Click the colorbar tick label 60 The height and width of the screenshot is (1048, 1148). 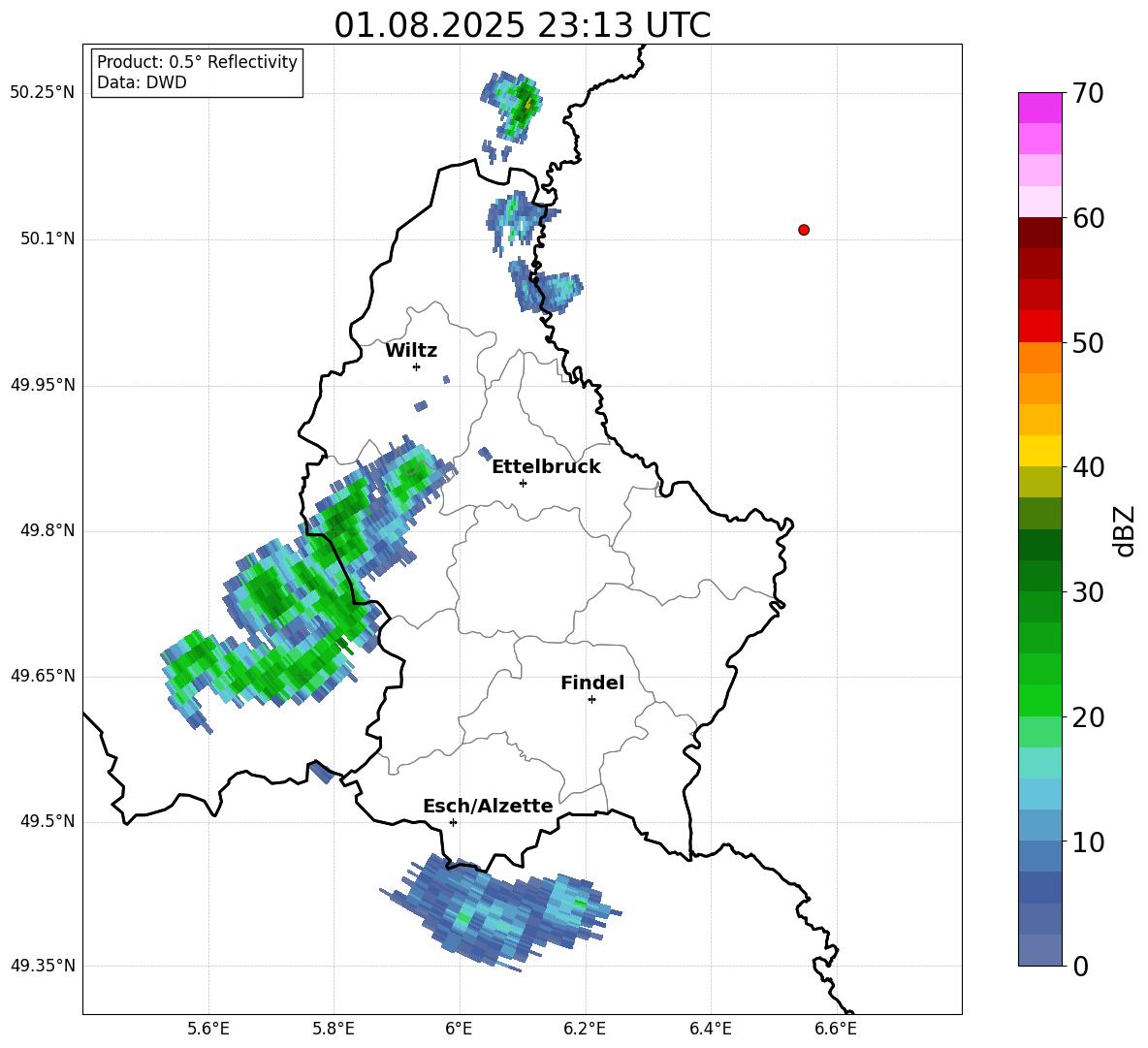click(x=1088, y=218)
